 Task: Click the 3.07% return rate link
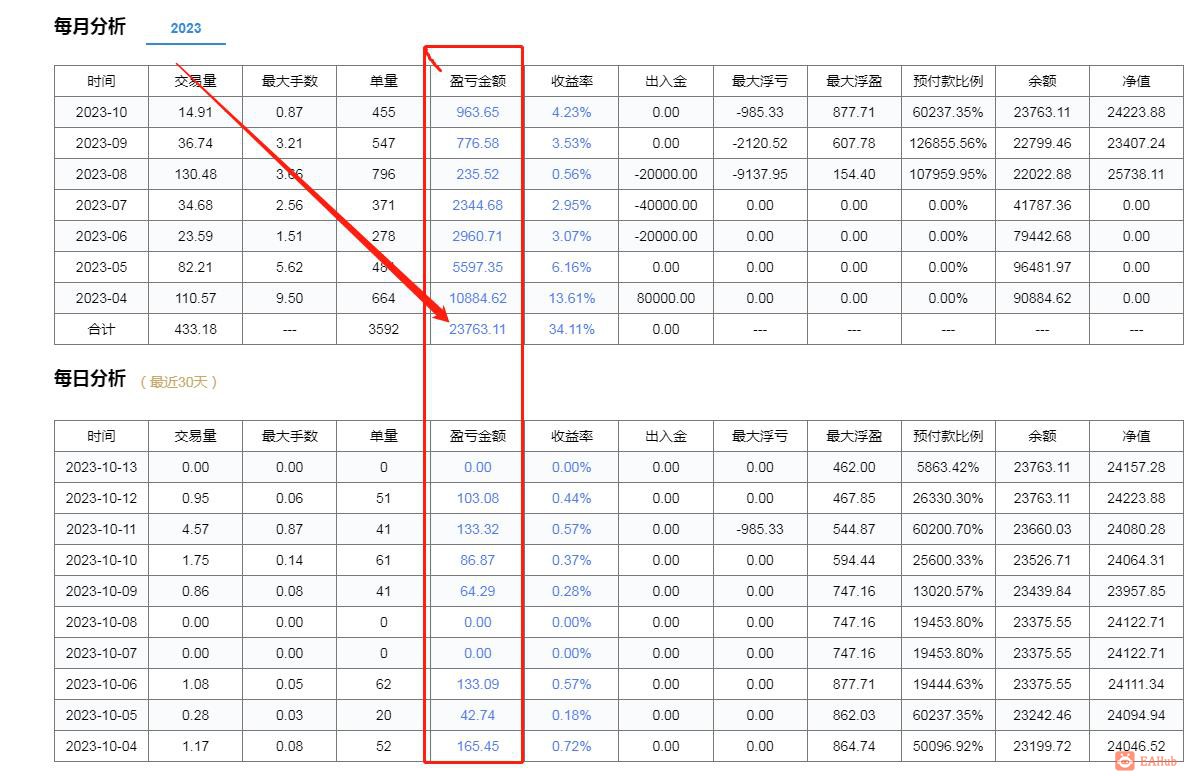(571, 236)
